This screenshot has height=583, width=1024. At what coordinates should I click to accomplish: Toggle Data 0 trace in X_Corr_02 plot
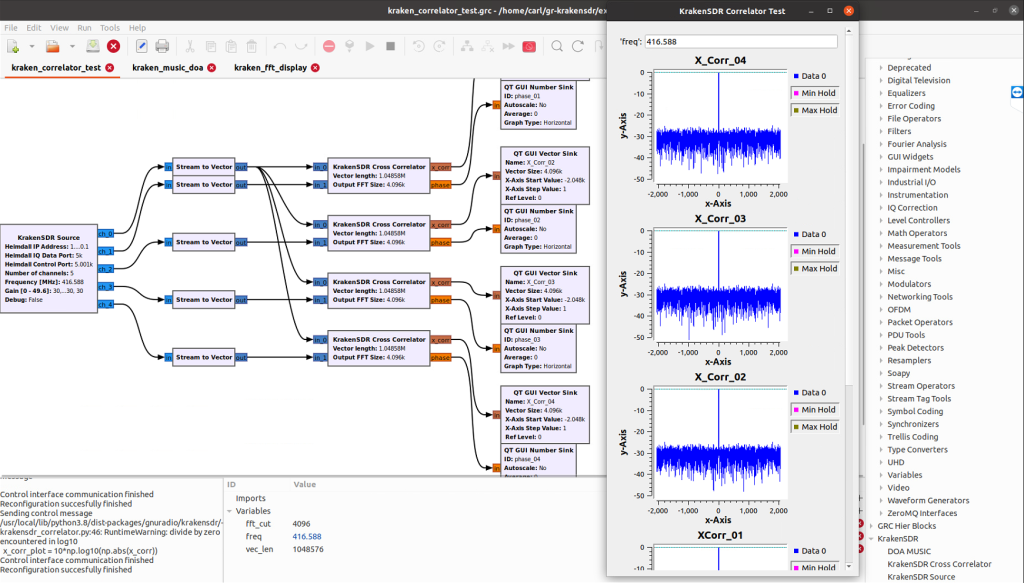click(810, 393)
